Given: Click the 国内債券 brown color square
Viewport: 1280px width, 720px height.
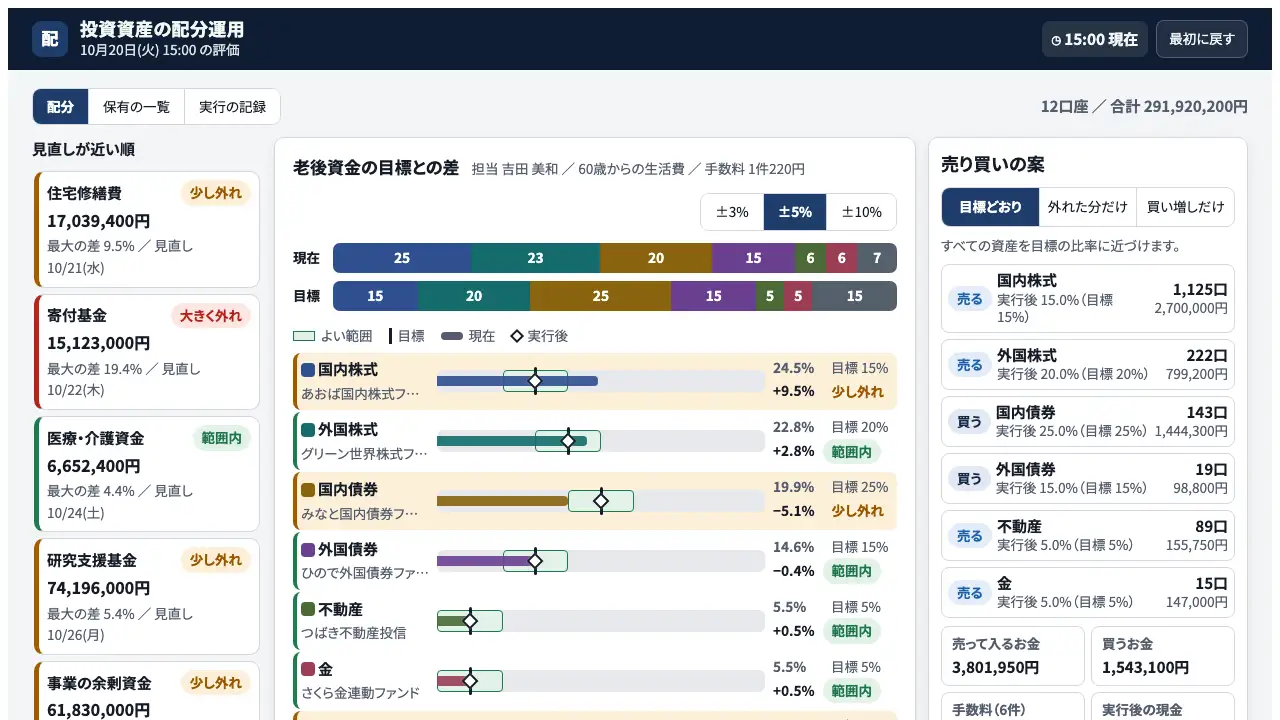Looking at the screenshot, I should 308,490.
